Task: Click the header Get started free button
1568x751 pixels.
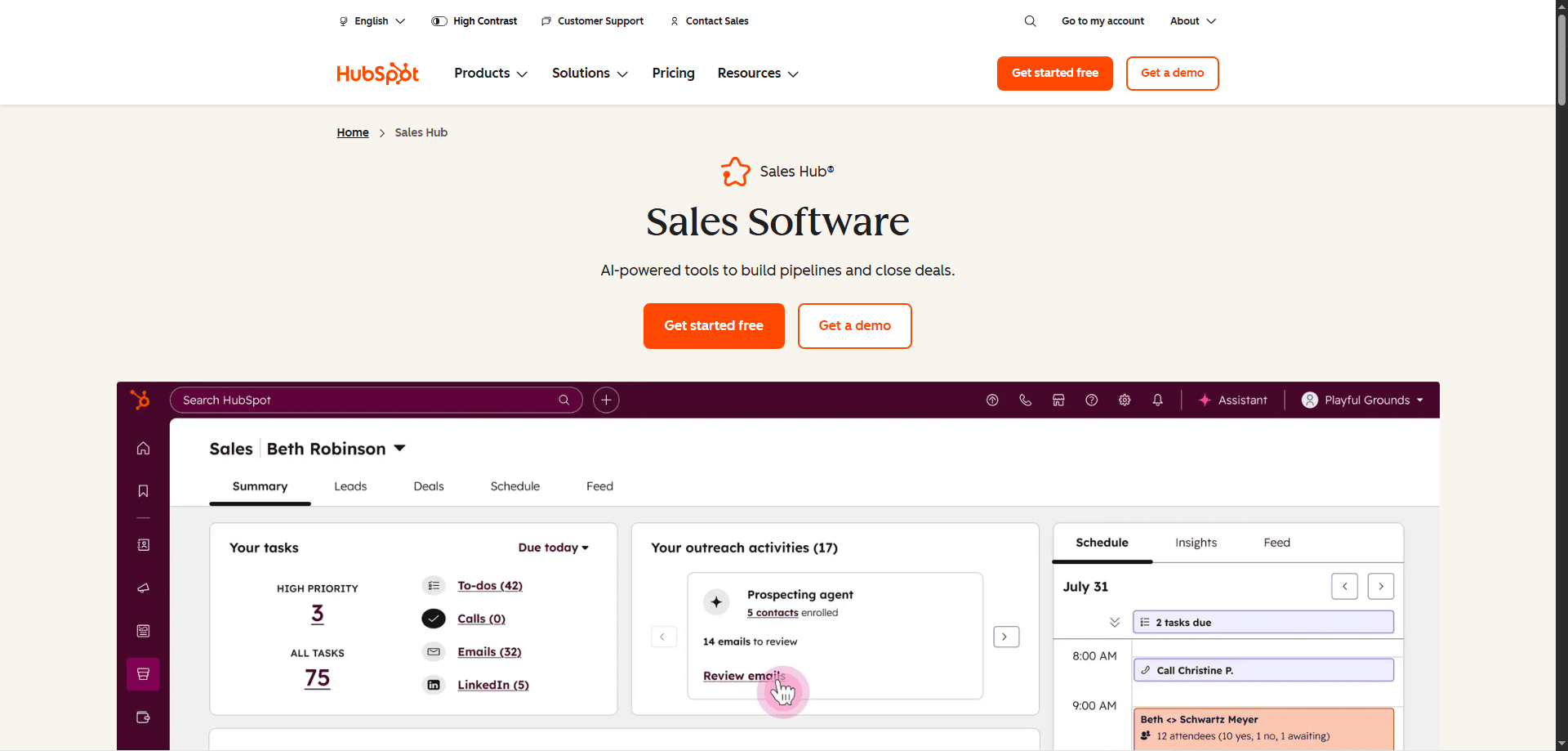Action: (1054, 74)
